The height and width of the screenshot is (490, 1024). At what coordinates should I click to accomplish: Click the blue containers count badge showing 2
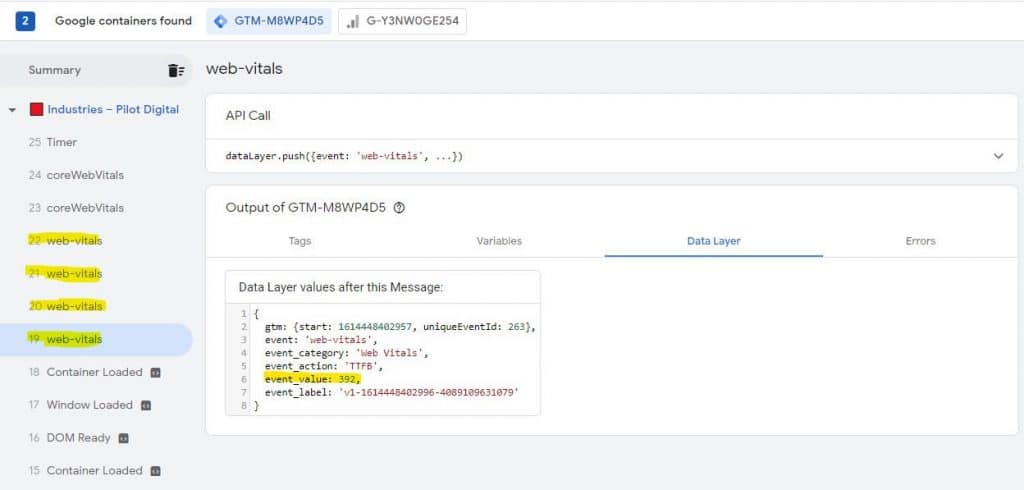pos(25,21)
